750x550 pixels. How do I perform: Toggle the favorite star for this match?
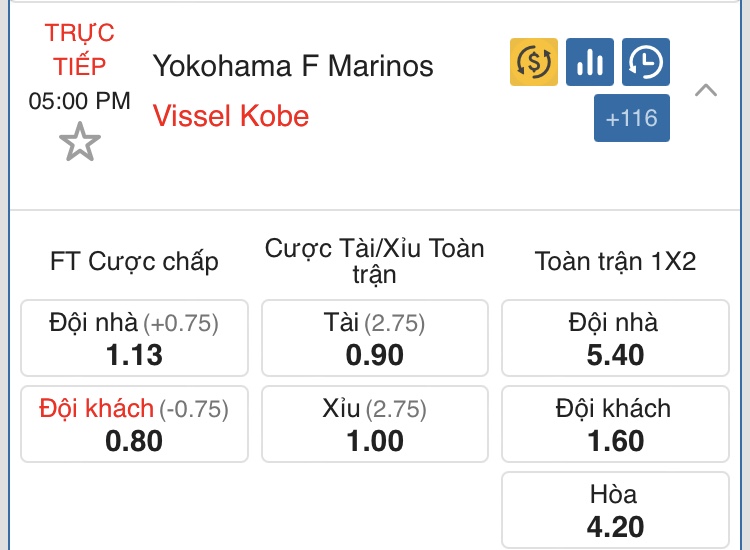pos(80,142)
